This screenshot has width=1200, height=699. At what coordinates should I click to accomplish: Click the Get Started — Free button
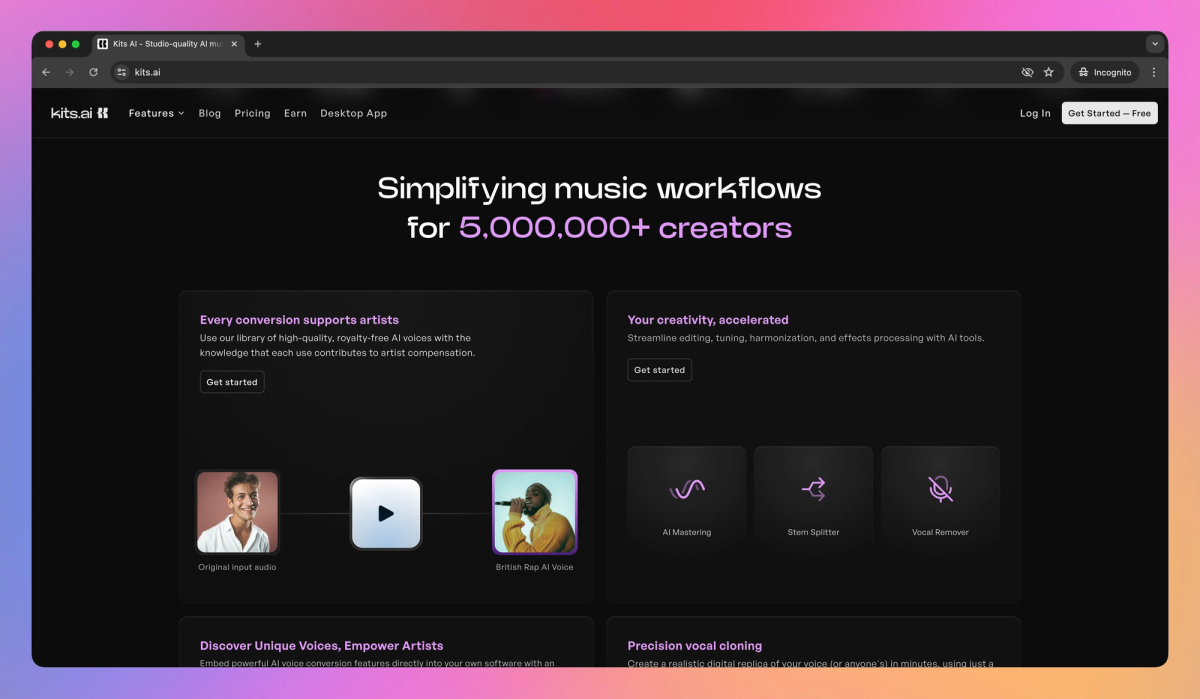pos(1109,113)
